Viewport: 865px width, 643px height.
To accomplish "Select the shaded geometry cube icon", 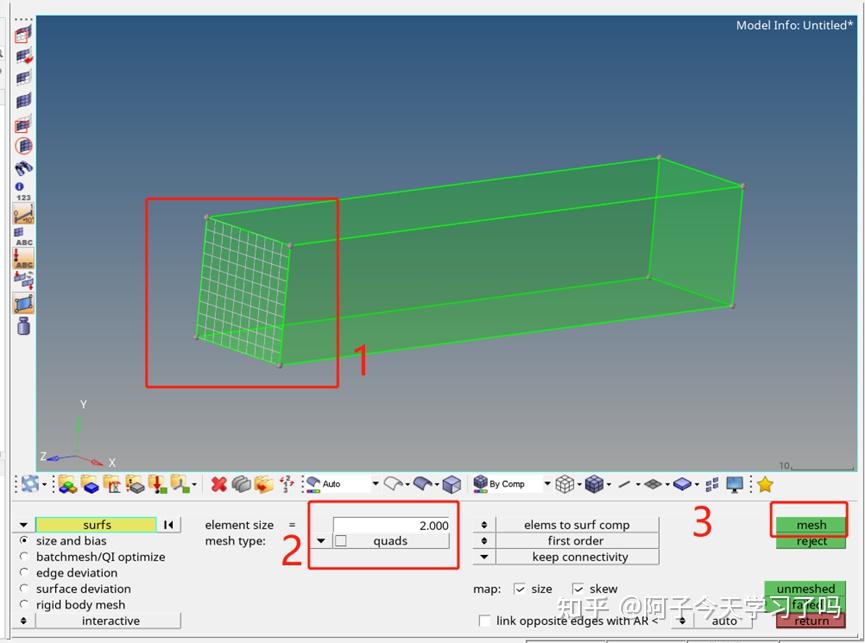I will coord(452,483).
